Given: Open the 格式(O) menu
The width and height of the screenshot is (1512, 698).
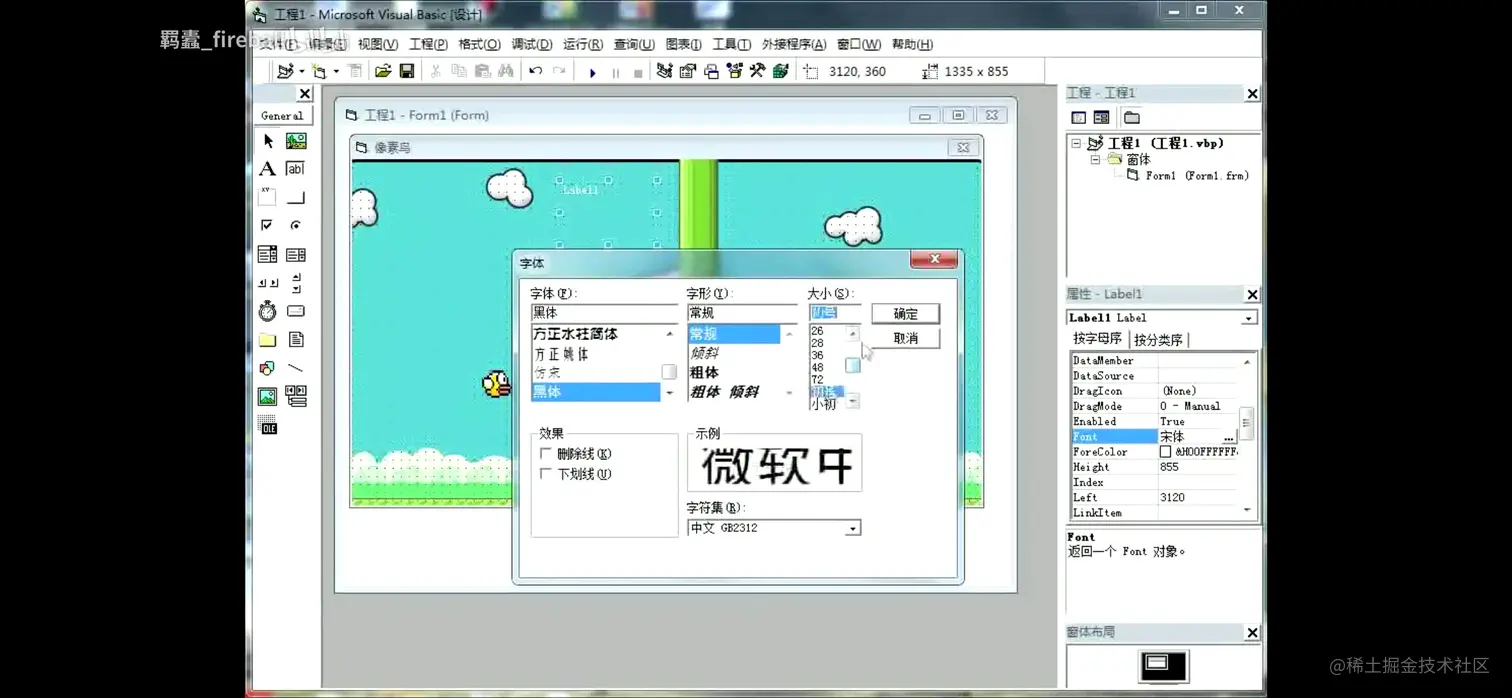Looking at the screenshot, I should (479, 44).
